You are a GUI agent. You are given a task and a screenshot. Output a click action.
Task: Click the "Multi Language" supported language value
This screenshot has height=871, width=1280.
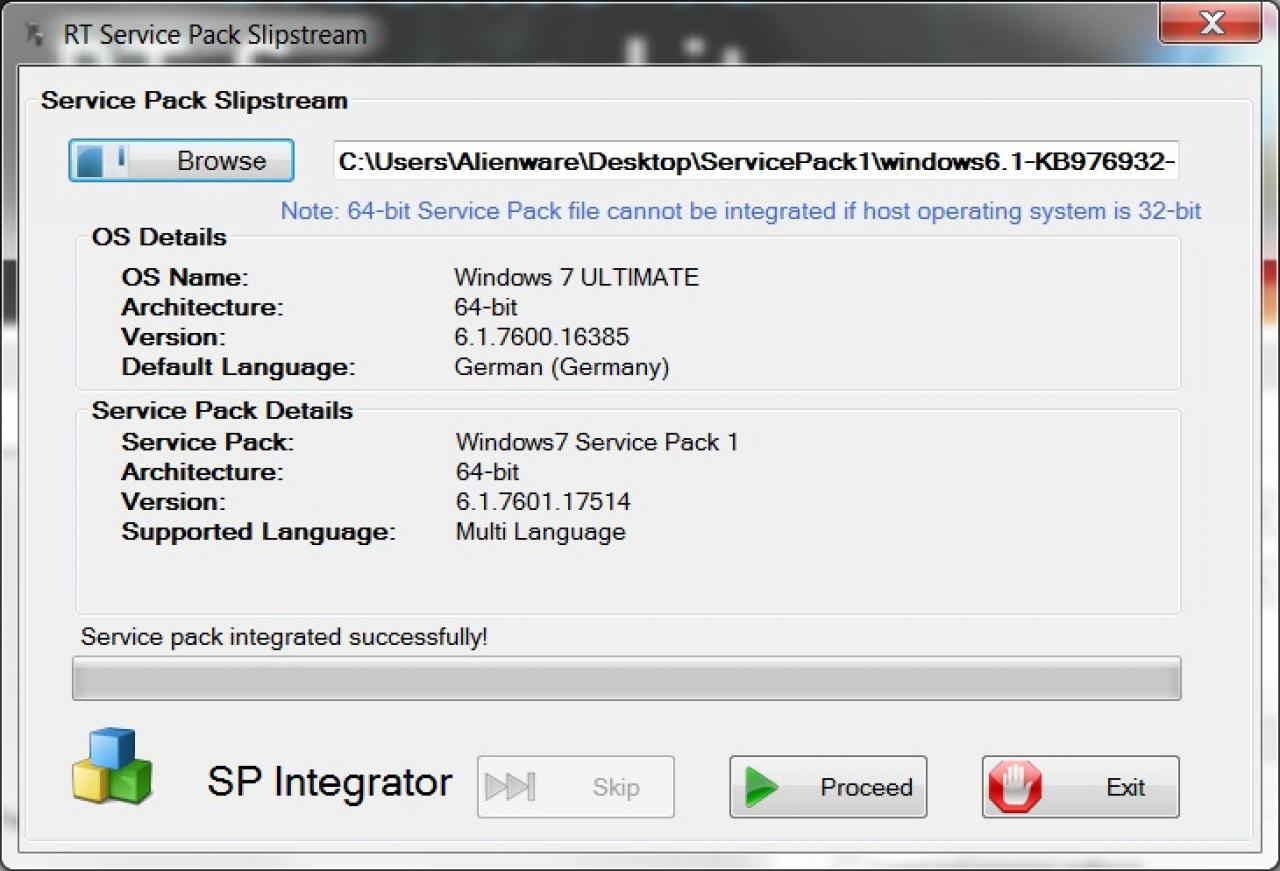[x=541, y=532]
